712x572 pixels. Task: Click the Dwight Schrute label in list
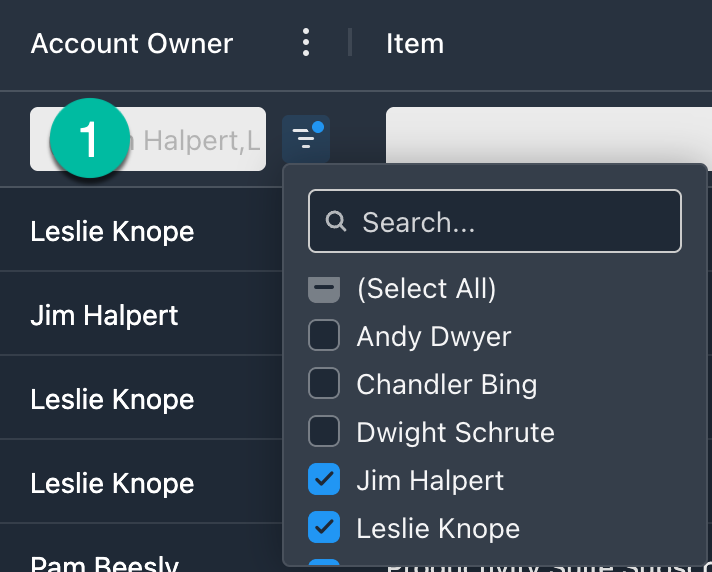[x=455, y=432]
